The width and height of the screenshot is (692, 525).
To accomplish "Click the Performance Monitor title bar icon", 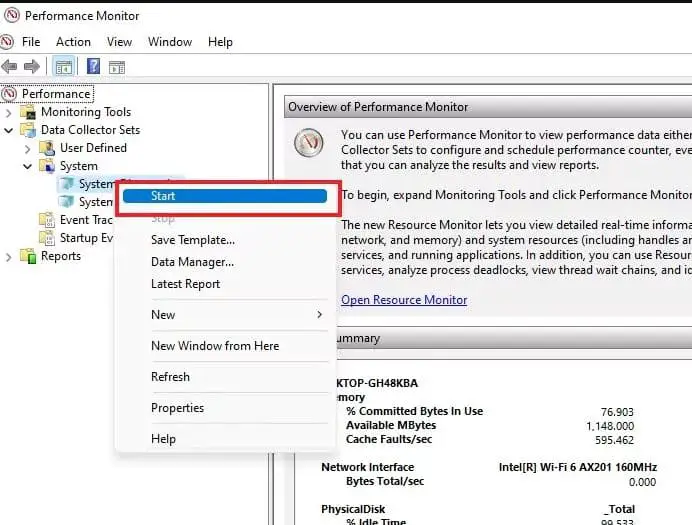I will 11,15.
